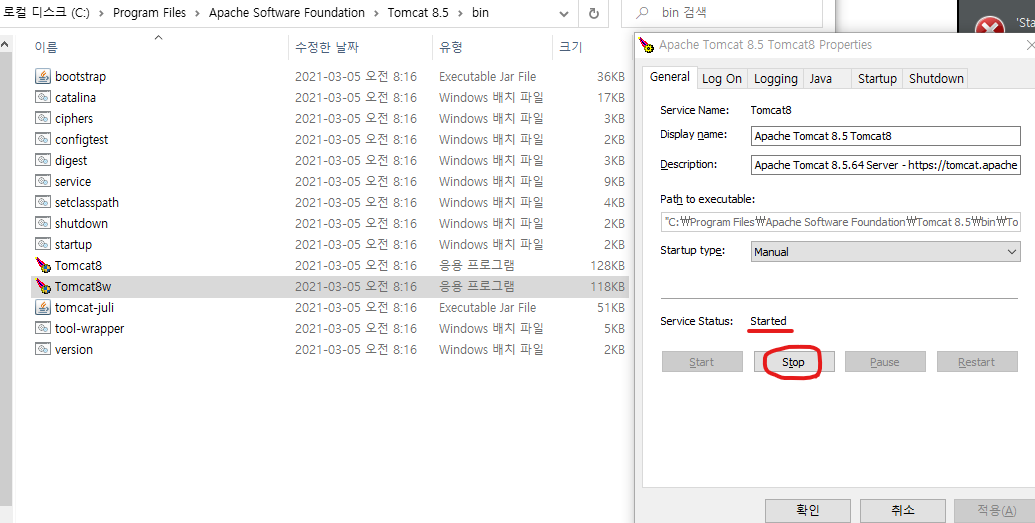This screenshot has height=523, width=1035.
Task: Click the Executable Jar File type of bootstrap
Action: pyautogui.click(x=487, y=76)
